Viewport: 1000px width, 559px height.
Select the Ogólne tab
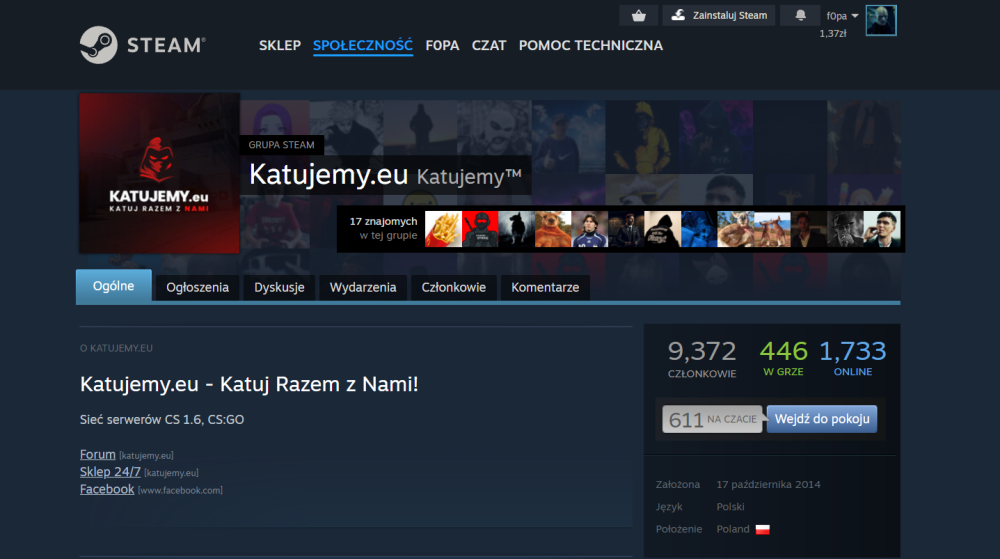[114, 286]
